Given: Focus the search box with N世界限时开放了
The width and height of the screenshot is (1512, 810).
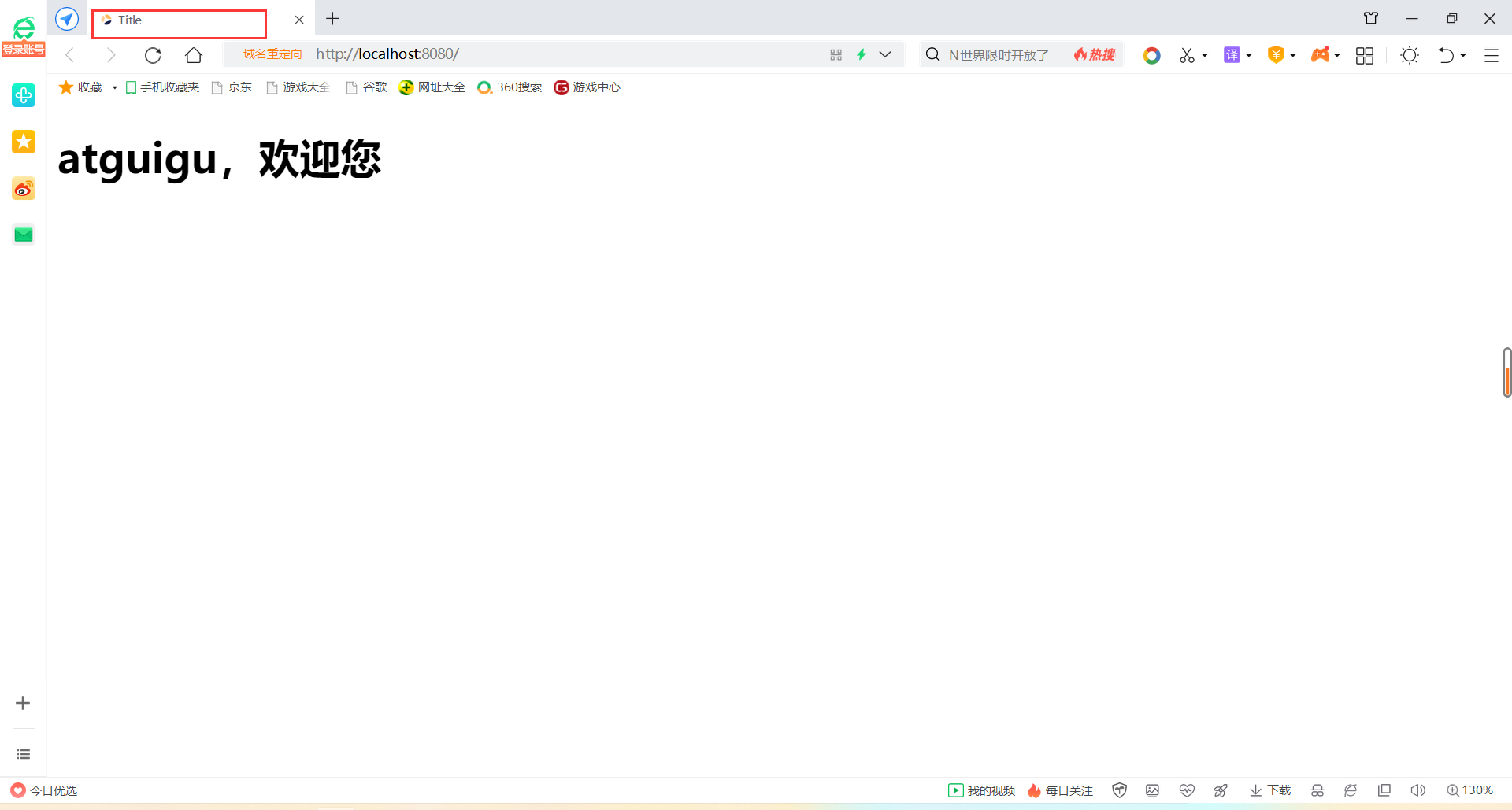Looking at the screenshot, I should click(999, 54).
